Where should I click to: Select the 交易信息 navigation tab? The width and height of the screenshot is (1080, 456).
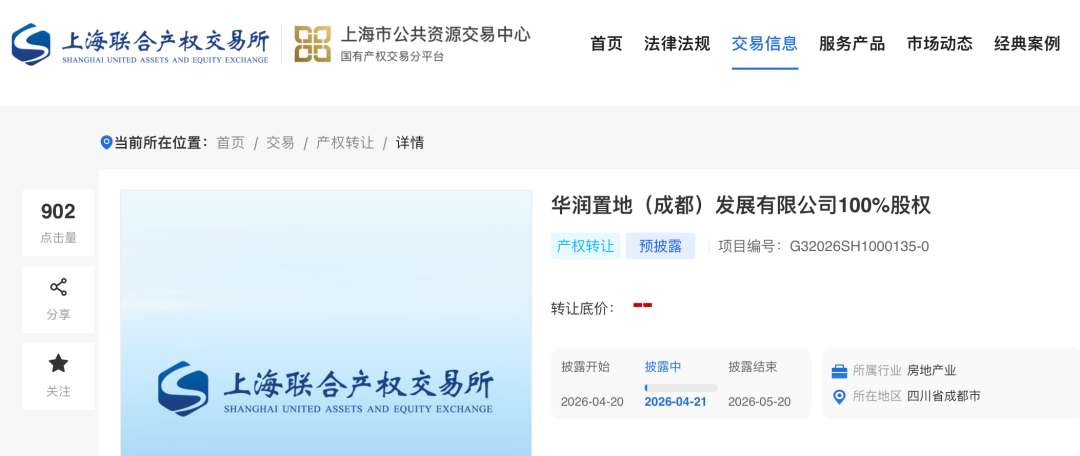point(765,44)
